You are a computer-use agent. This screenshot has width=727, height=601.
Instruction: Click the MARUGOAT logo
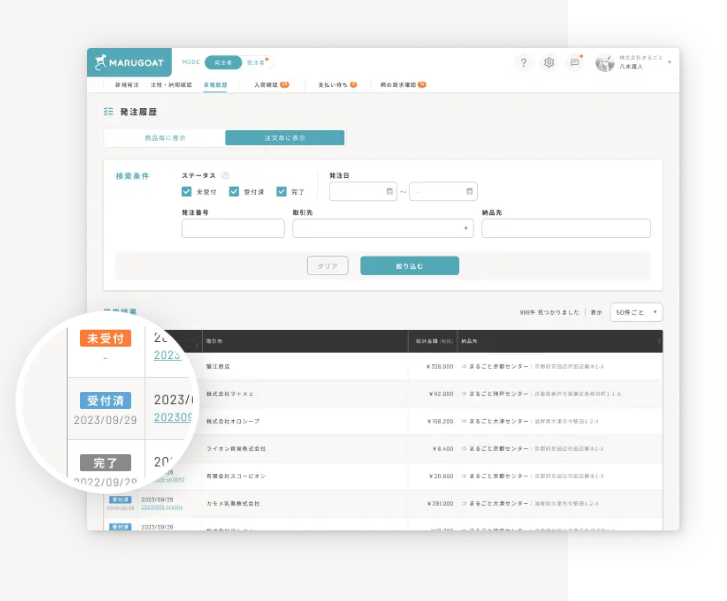pyautogui.click(x=130, y=63)
